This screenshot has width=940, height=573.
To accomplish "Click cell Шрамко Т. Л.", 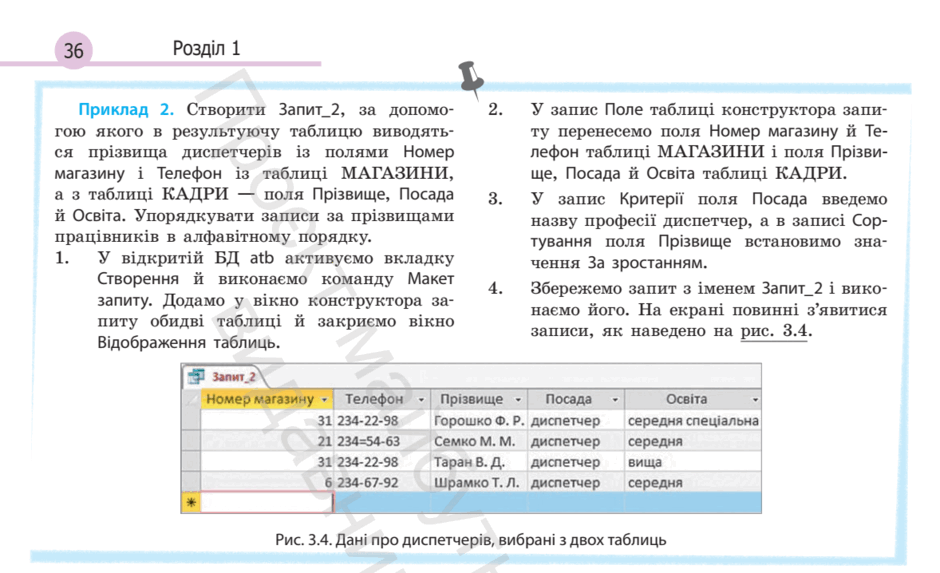I will tap(479, 482).
